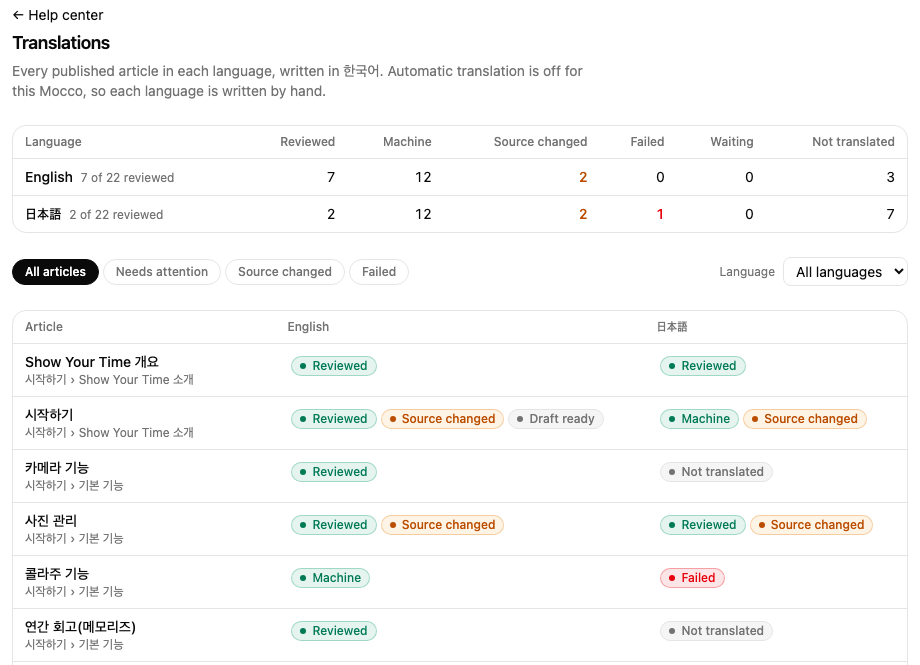Click the 日本語 language summary row

click(460, 214)
